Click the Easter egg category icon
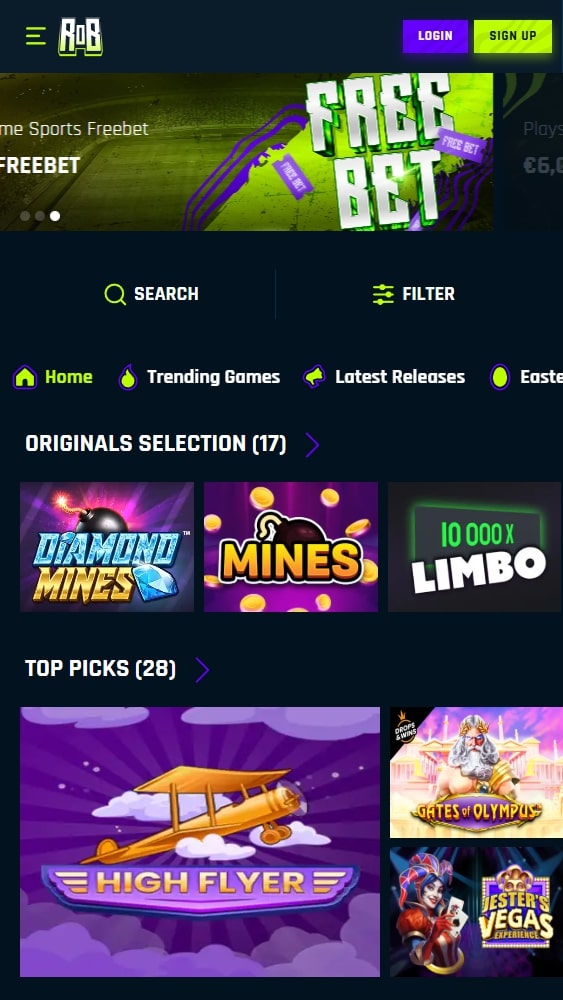Image resolution: width=563 pixels, height=1000 pixels. tap(500, 377)
